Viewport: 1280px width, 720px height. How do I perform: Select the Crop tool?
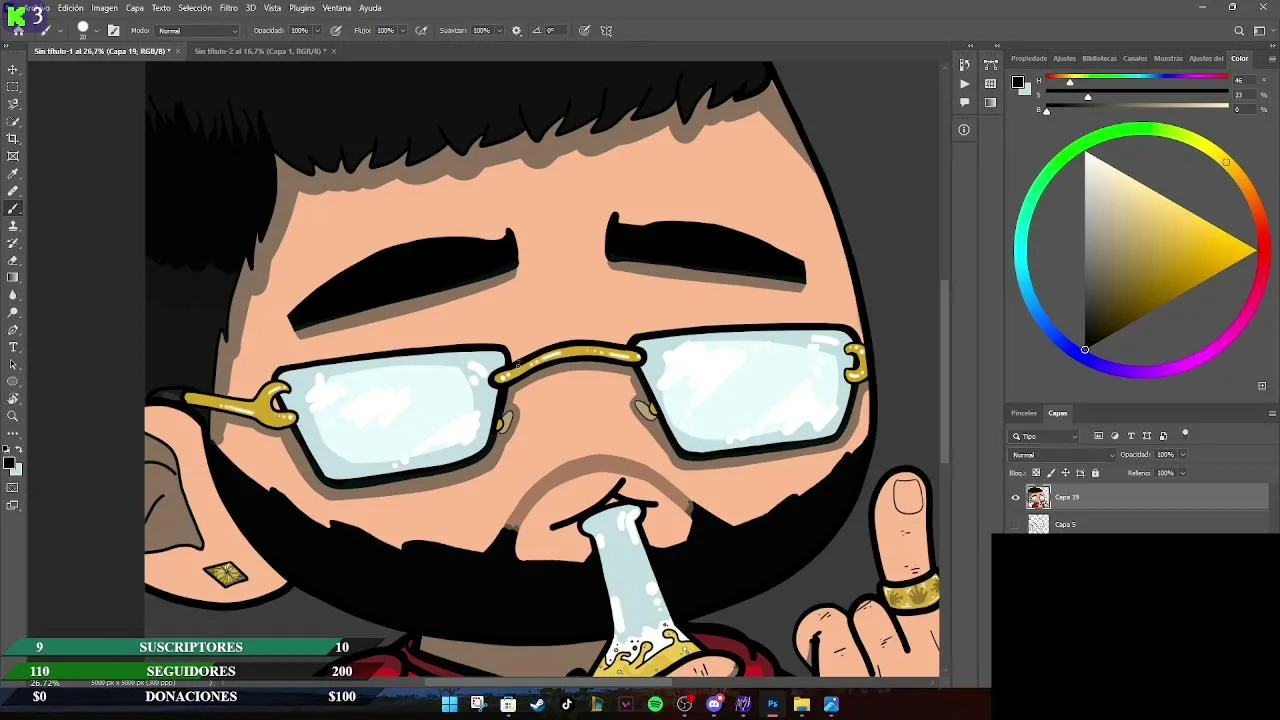tap(13, 139)
